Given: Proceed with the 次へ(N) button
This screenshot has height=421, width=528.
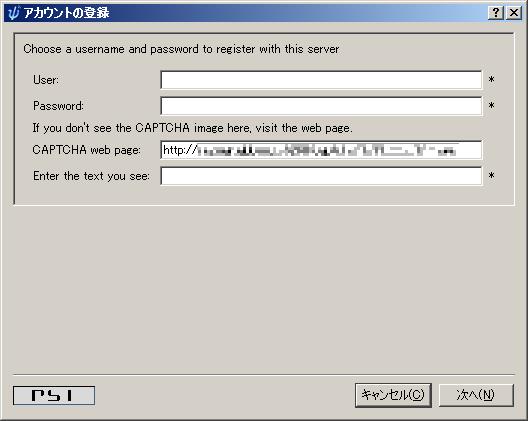Looking at the screenshot, I should (476, 395).
